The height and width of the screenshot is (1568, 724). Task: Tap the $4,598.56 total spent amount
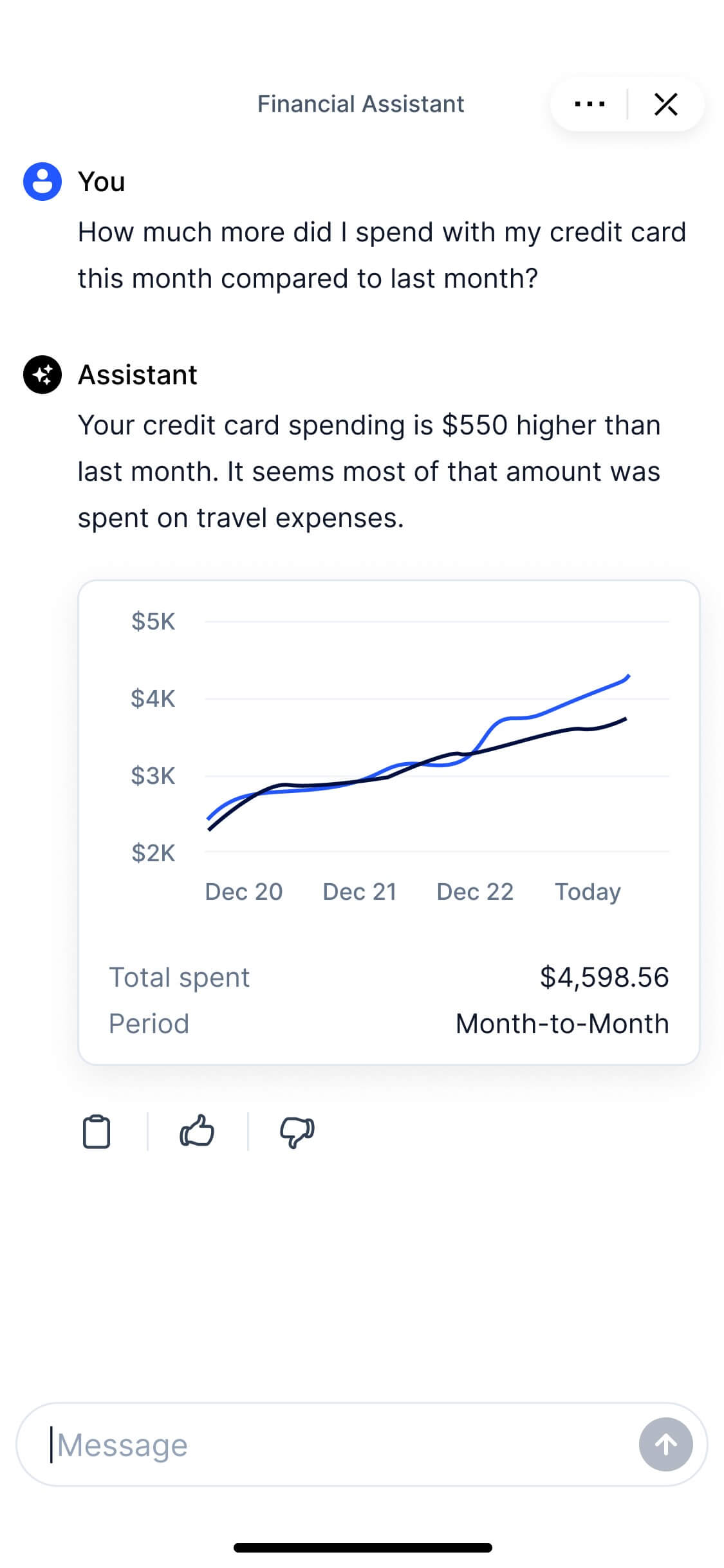click(x=604, y=977)
